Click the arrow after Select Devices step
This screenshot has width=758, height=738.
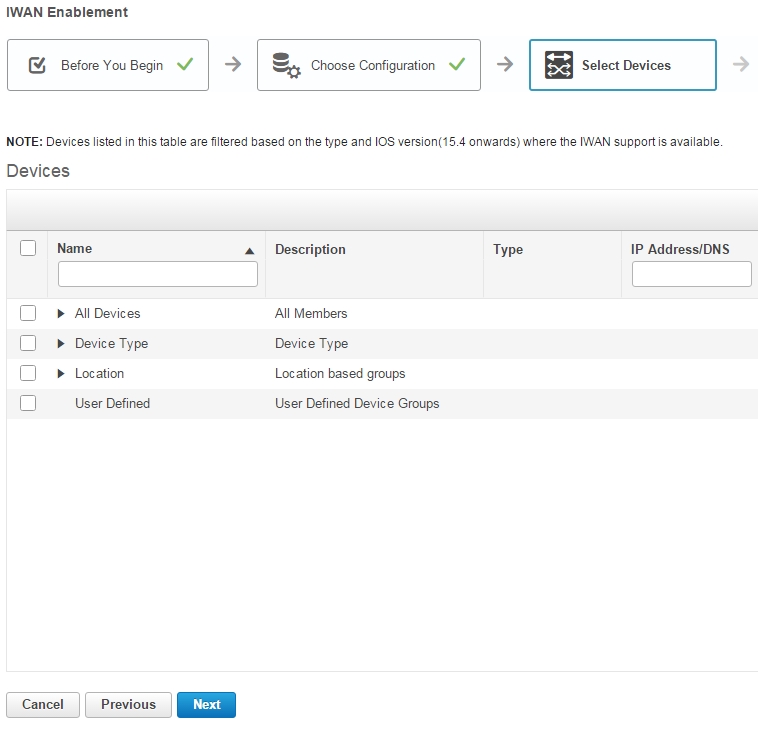(x=741, y=64)
